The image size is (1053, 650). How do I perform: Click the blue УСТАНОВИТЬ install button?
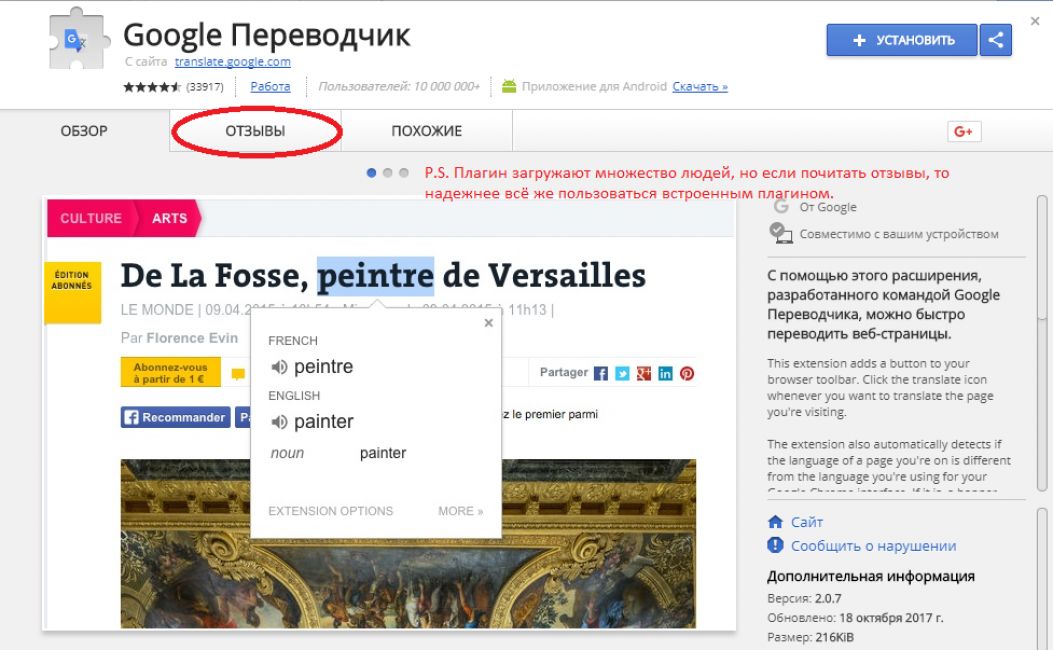(901, 40)
